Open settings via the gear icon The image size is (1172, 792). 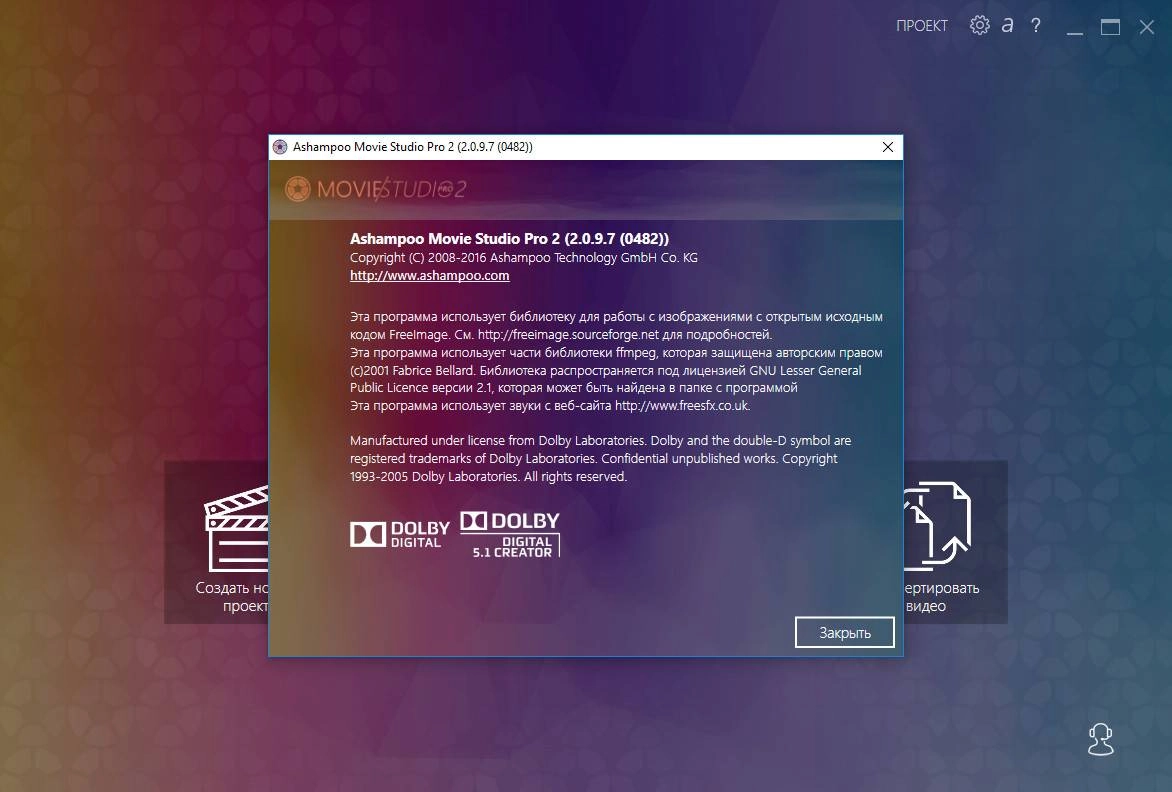pos(979,25)
